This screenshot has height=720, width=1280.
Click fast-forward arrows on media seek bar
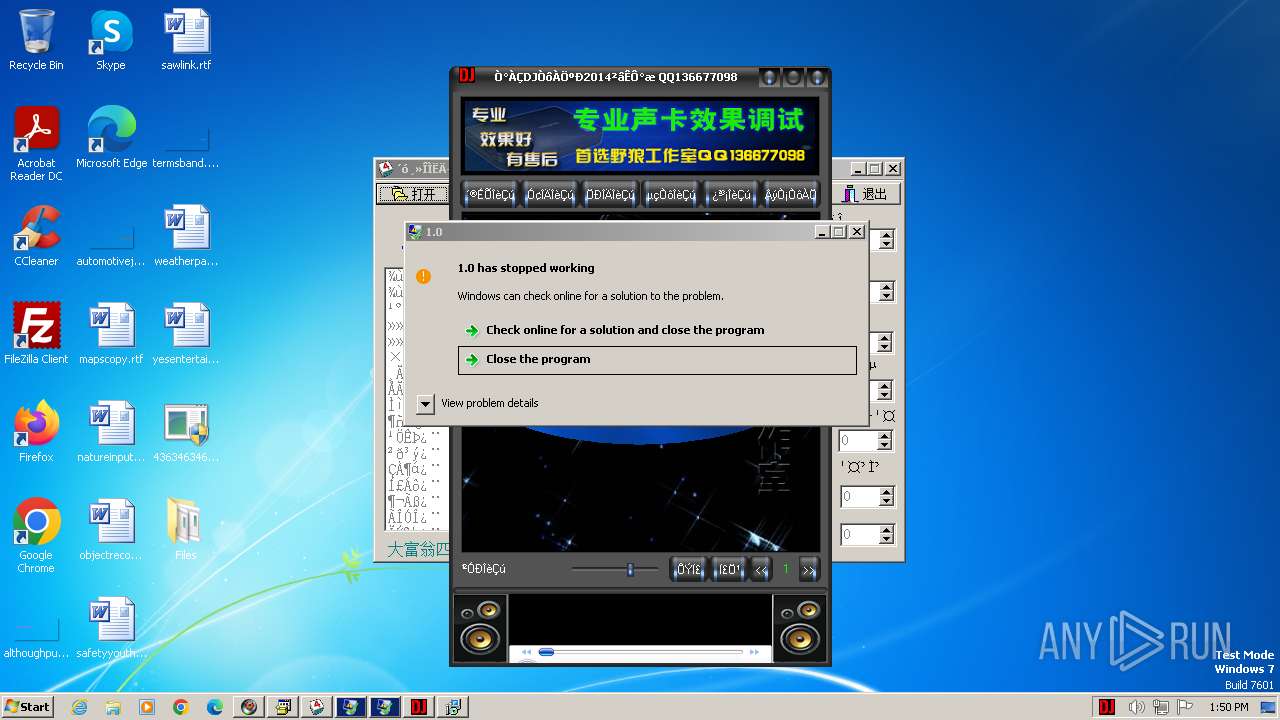click(754, 652)
